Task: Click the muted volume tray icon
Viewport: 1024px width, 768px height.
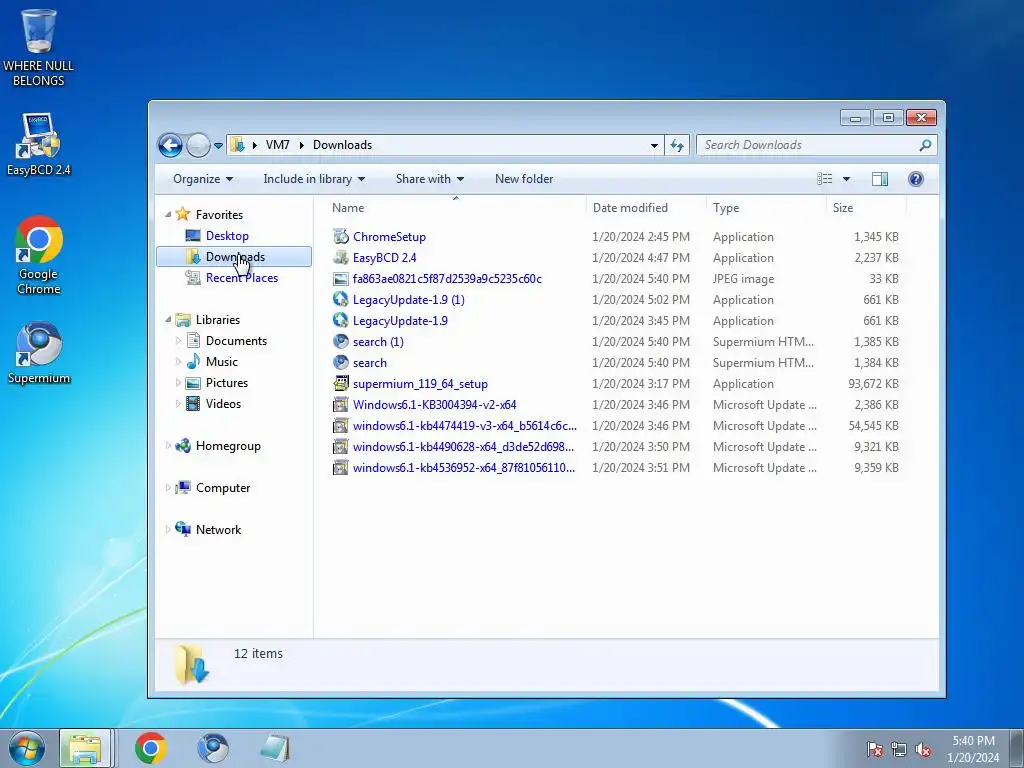Action: (x=923, y=749)
